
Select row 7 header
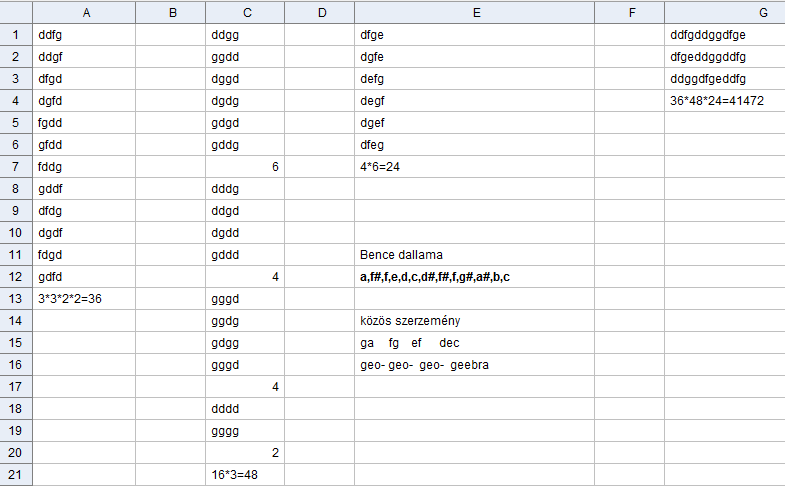pos(16,166)
